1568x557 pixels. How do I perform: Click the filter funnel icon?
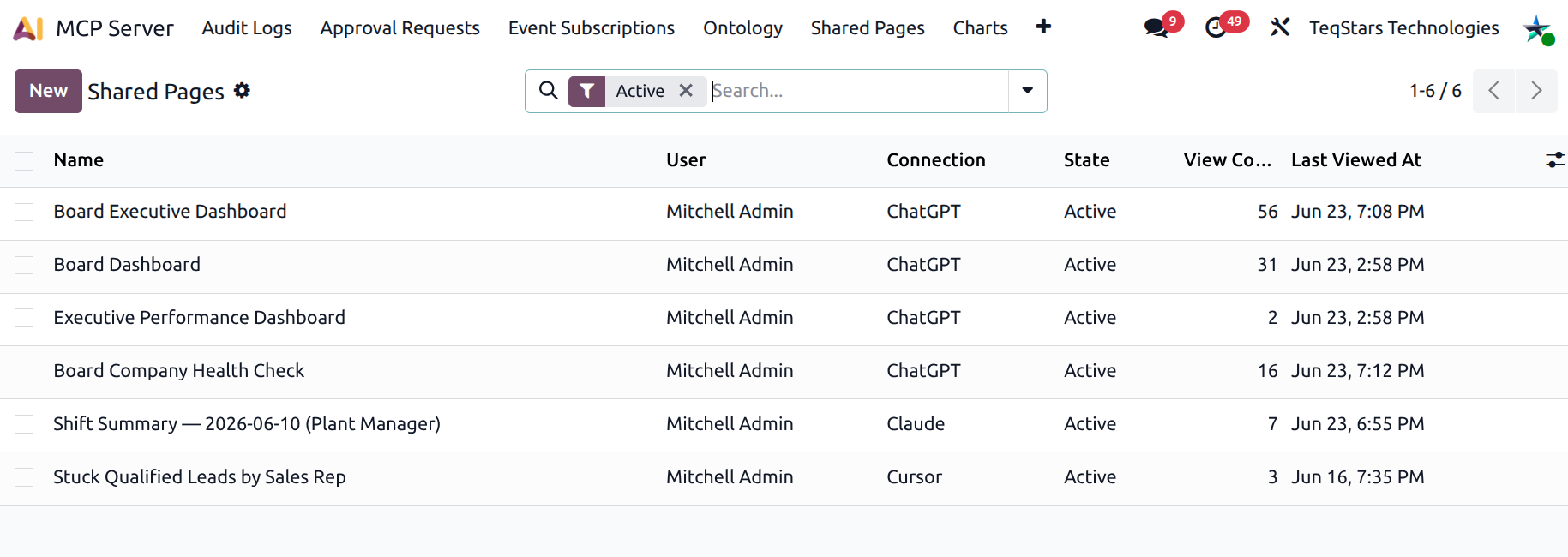point(586,91)
